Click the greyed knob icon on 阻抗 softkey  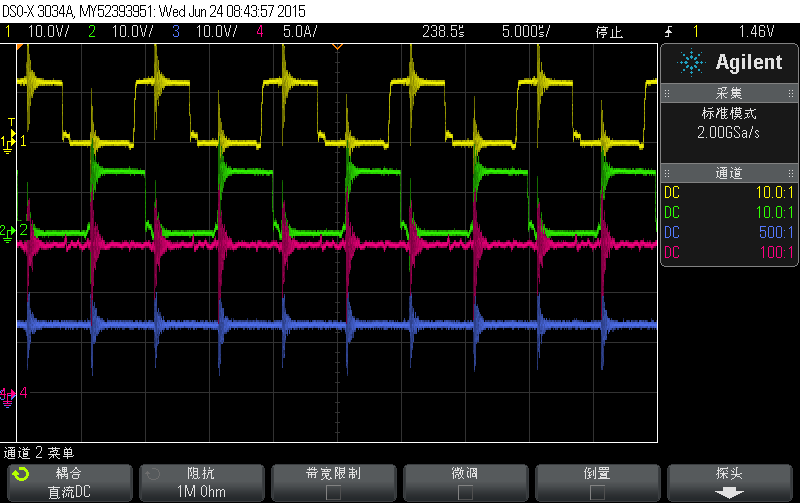coord(153,474)
